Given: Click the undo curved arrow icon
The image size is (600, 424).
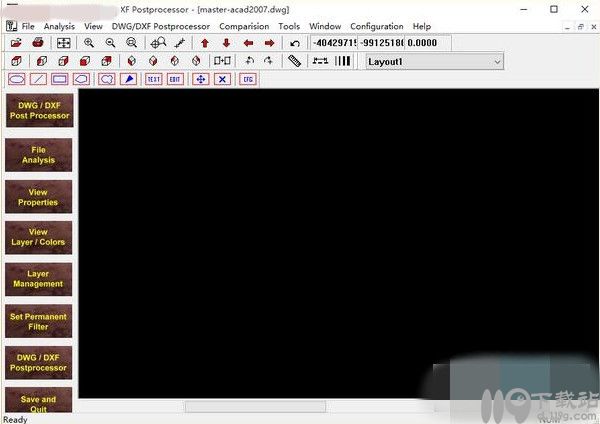Looking at the screenshot, I should pyautogui.click(x=295, y=43).
